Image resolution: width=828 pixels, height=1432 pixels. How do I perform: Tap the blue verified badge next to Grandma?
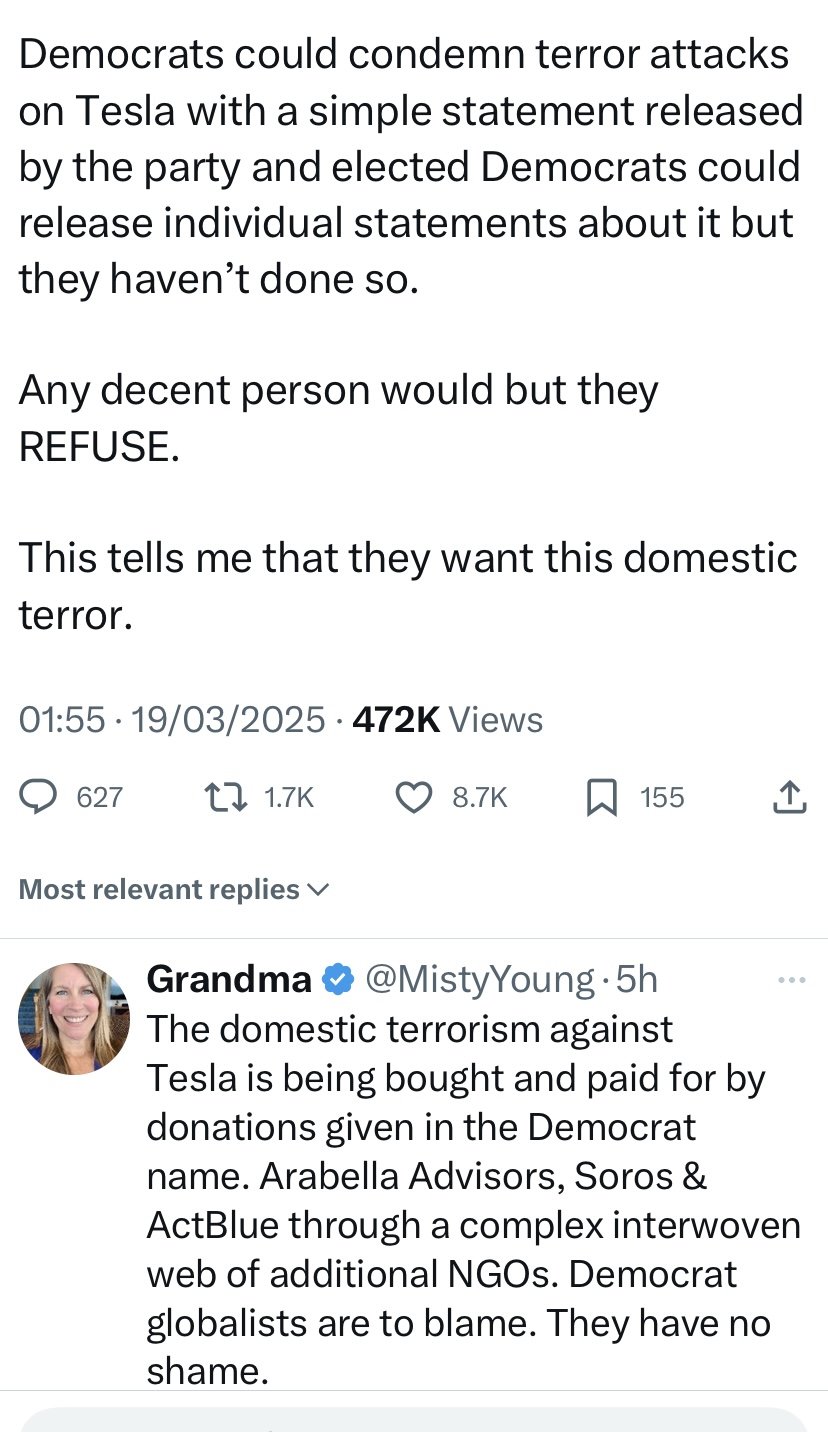[339, 980]
